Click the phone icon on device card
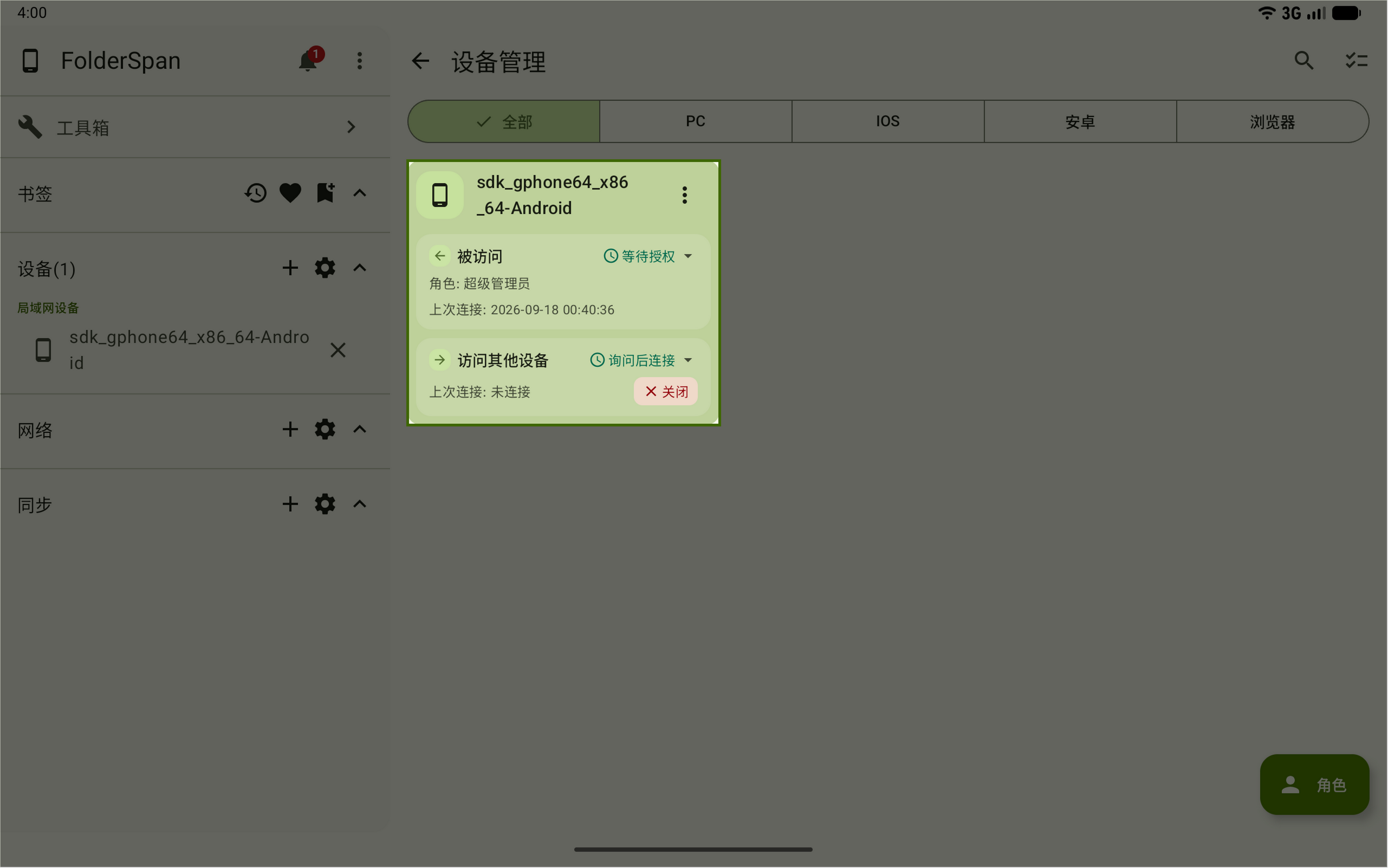This screenshot has width=1388, height=868. tap(440, 195)
